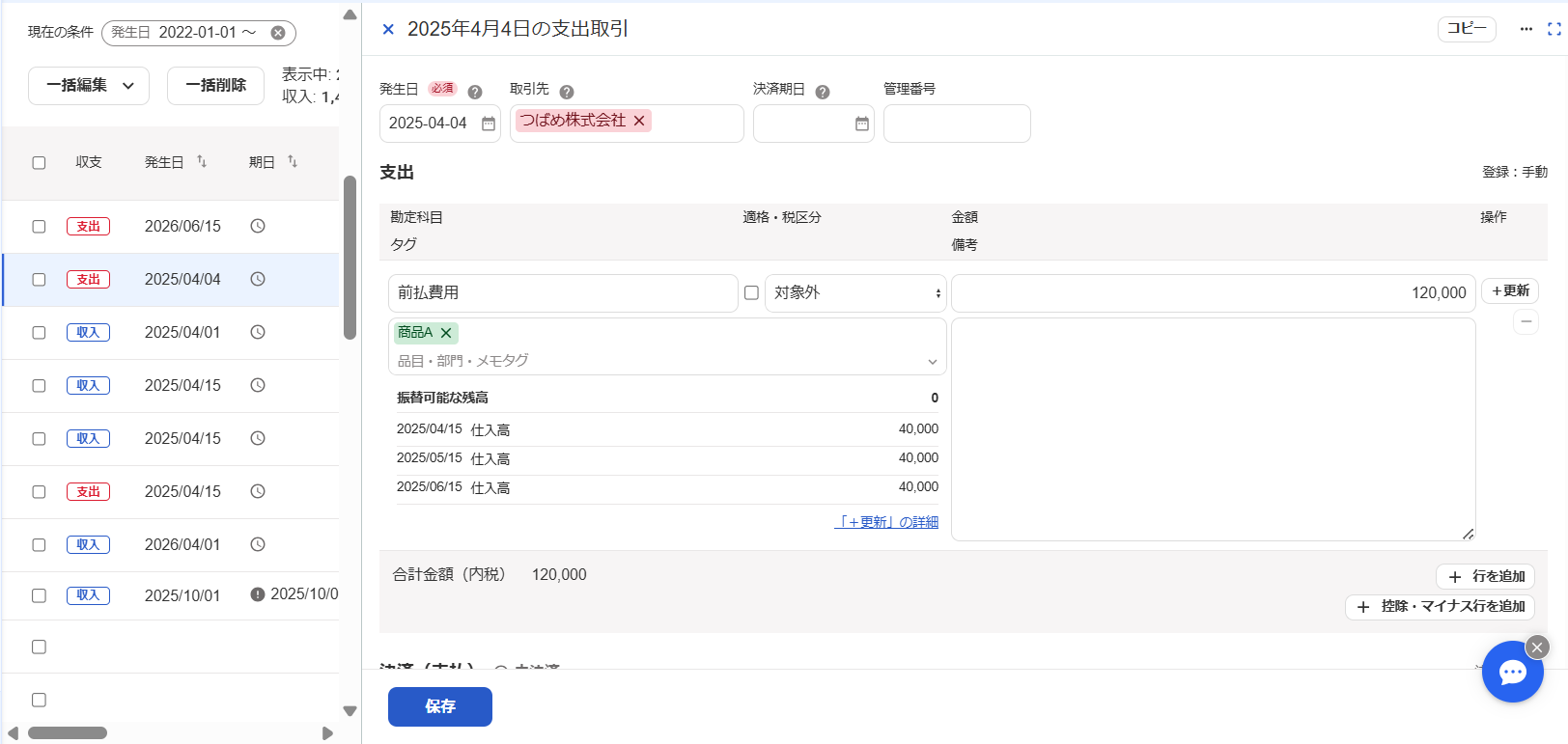Show help for 取引先 field
The width and height of the screenshot is (1568, 744).
pyautogui.click(x=567, y=92)
